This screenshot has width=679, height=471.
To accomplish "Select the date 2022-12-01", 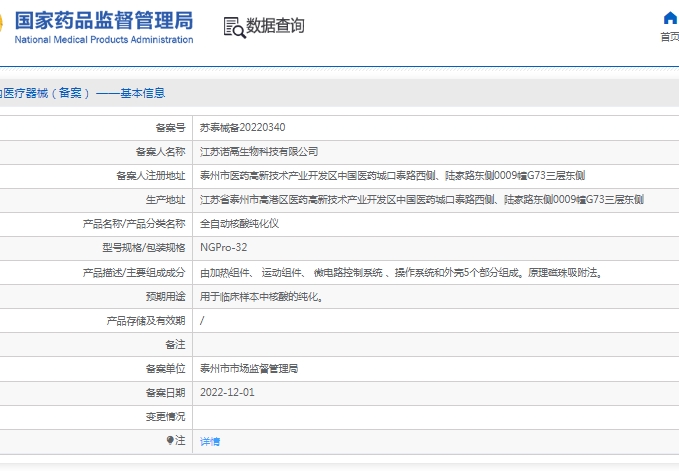I will [227, 393].
